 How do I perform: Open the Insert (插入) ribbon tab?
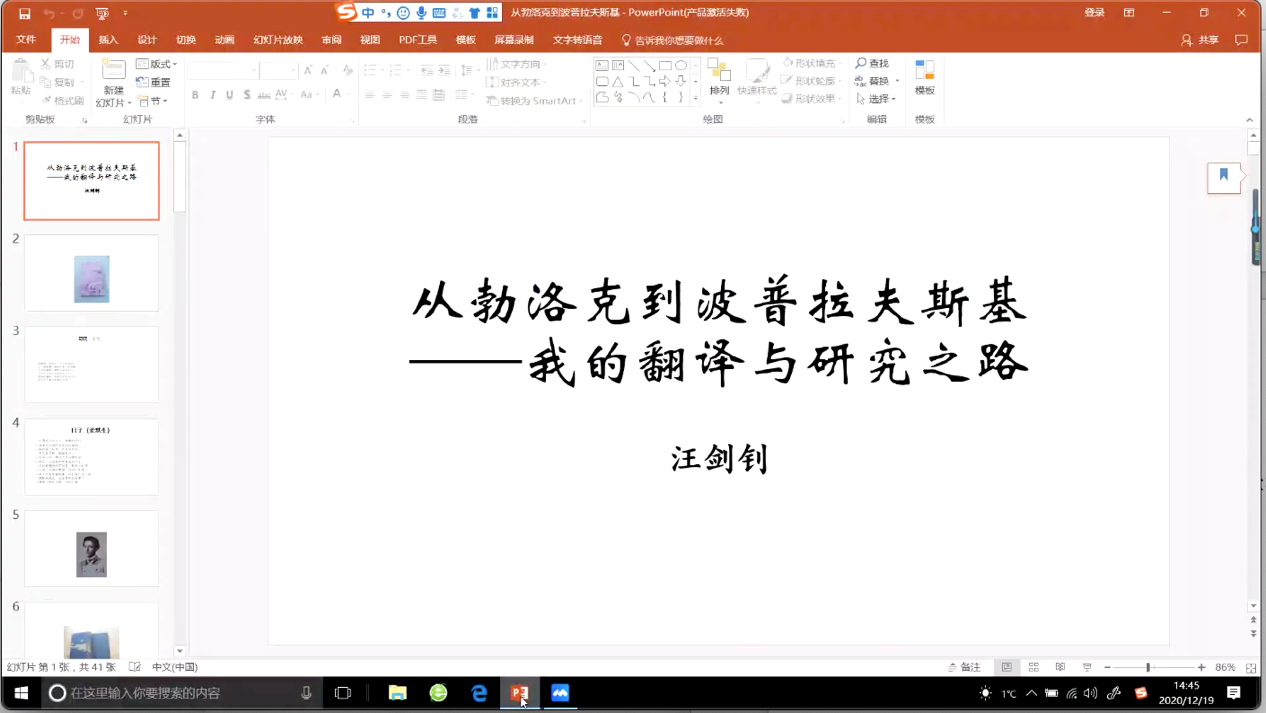tap(108, 40)
